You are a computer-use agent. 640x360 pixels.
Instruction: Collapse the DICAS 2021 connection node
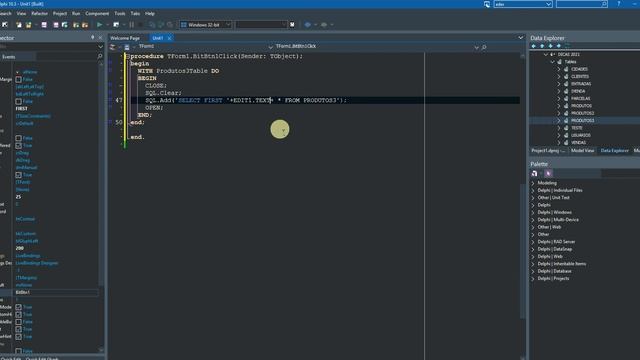tap(546, 54)
